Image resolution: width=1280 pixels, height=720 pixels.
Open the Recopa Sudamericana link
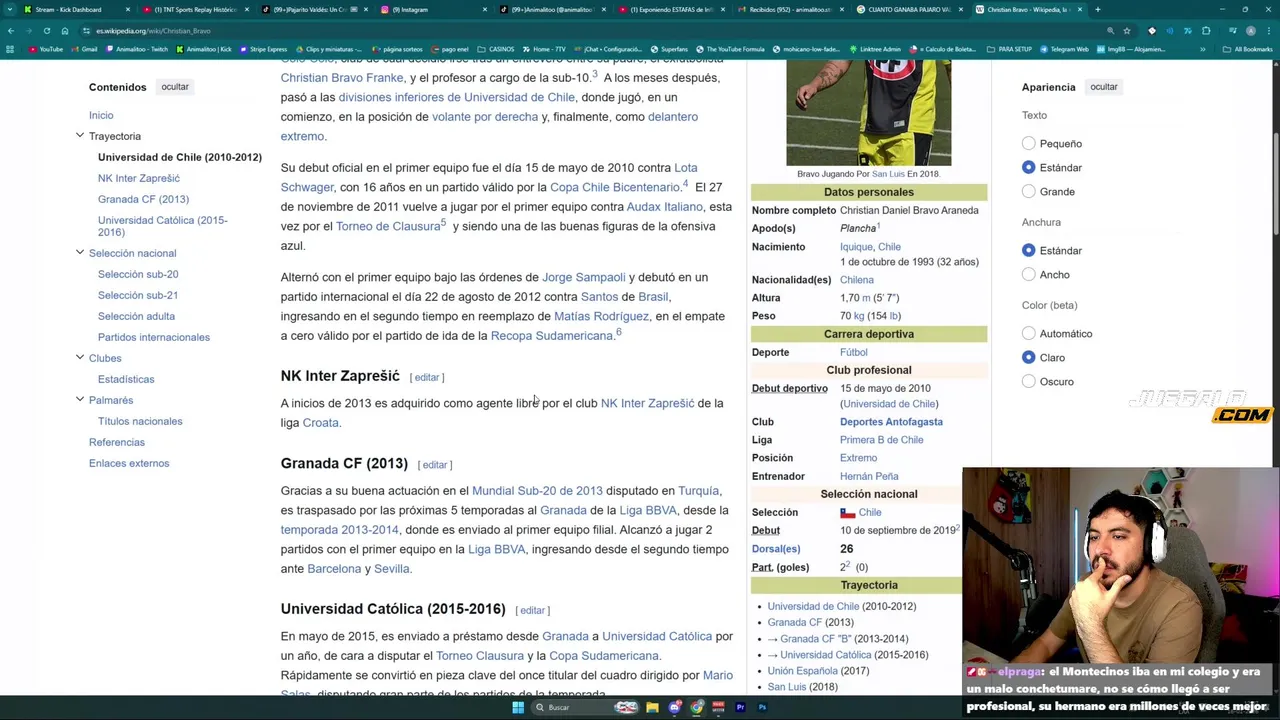point(552,336)
